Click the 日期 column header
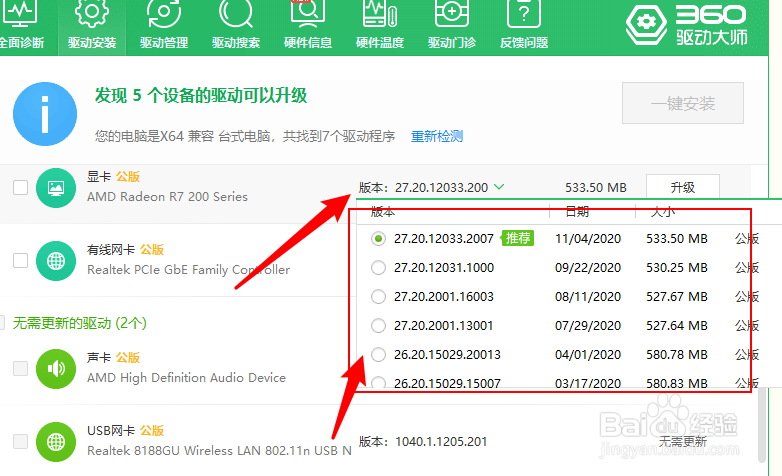The image size is (782, 476). tap(577, 212)
